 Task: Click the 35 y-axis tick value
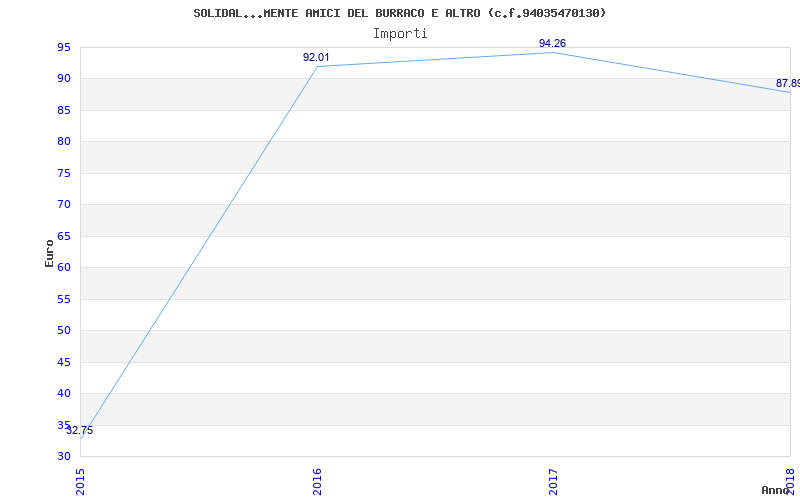point(64,425)
